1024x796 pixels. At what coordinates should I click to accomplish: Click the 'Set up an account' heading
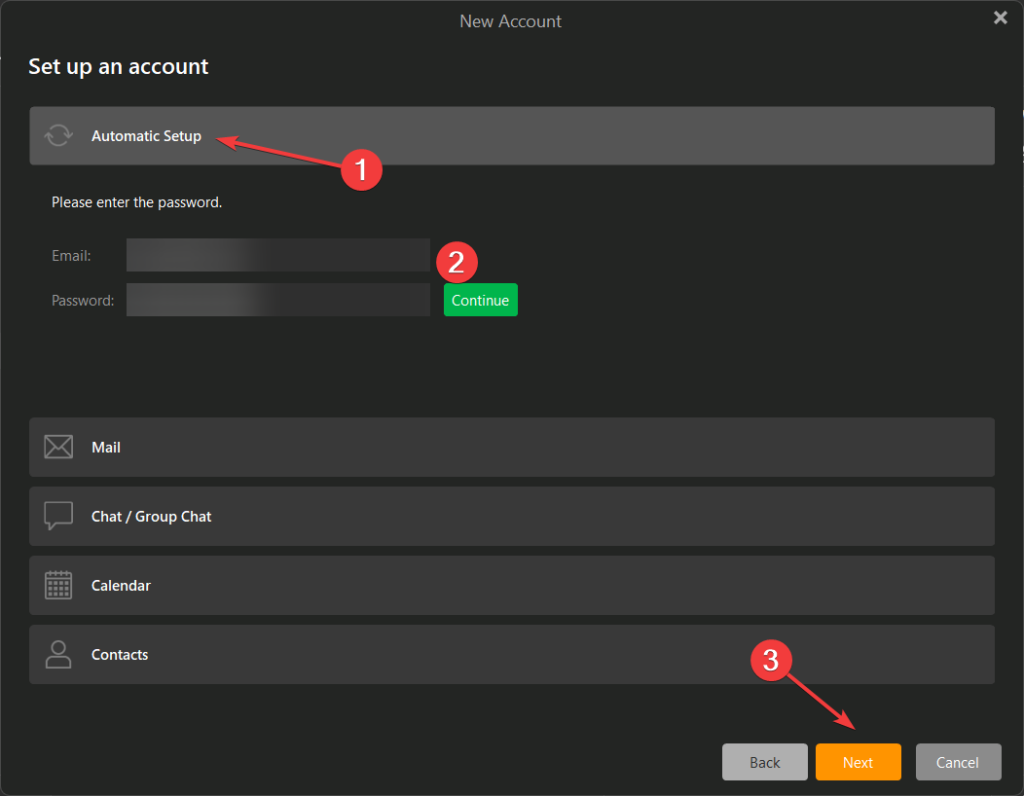pos(118,67)
